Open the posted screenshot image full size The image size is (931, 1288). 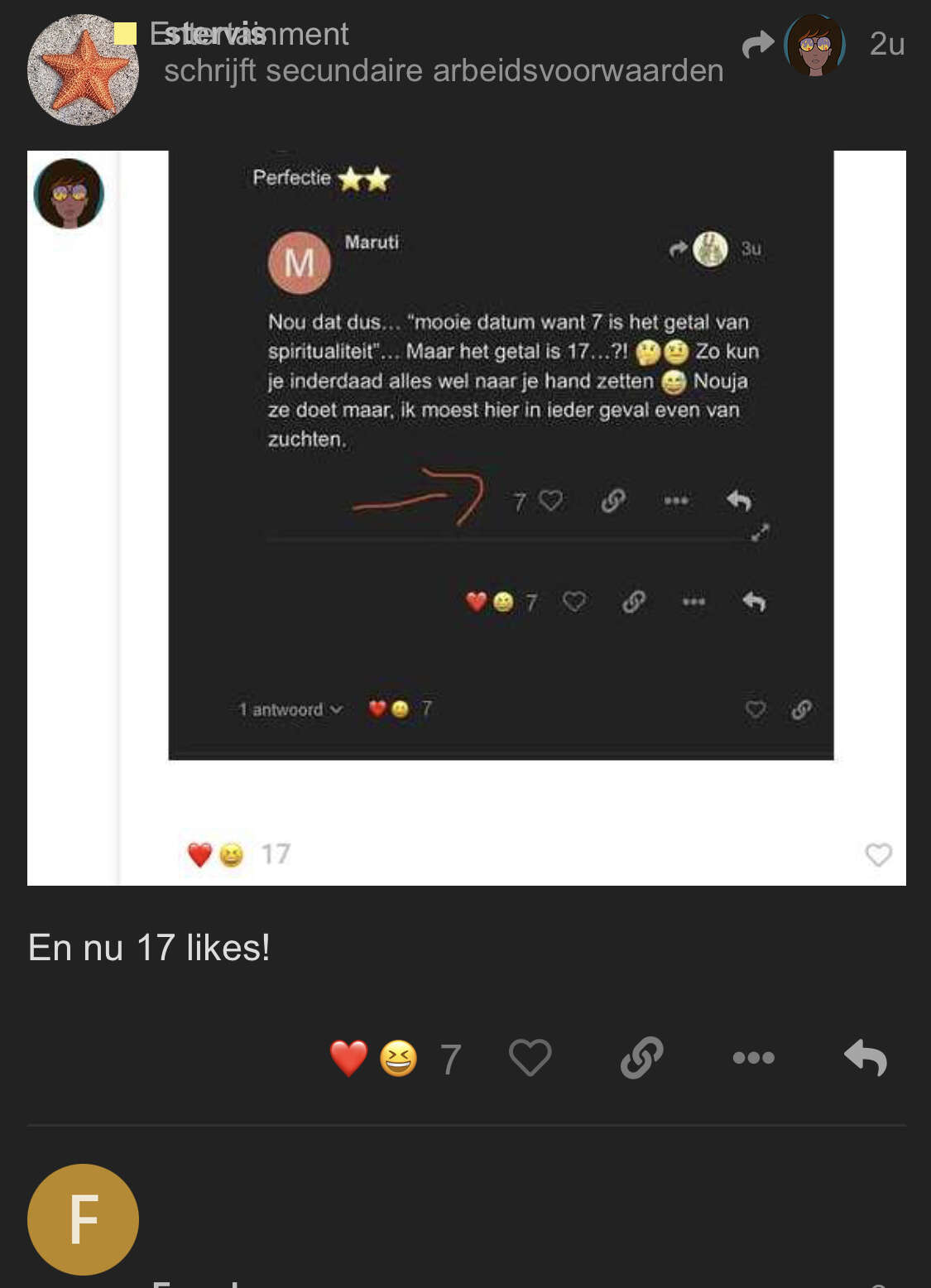[x=467, y=518]
